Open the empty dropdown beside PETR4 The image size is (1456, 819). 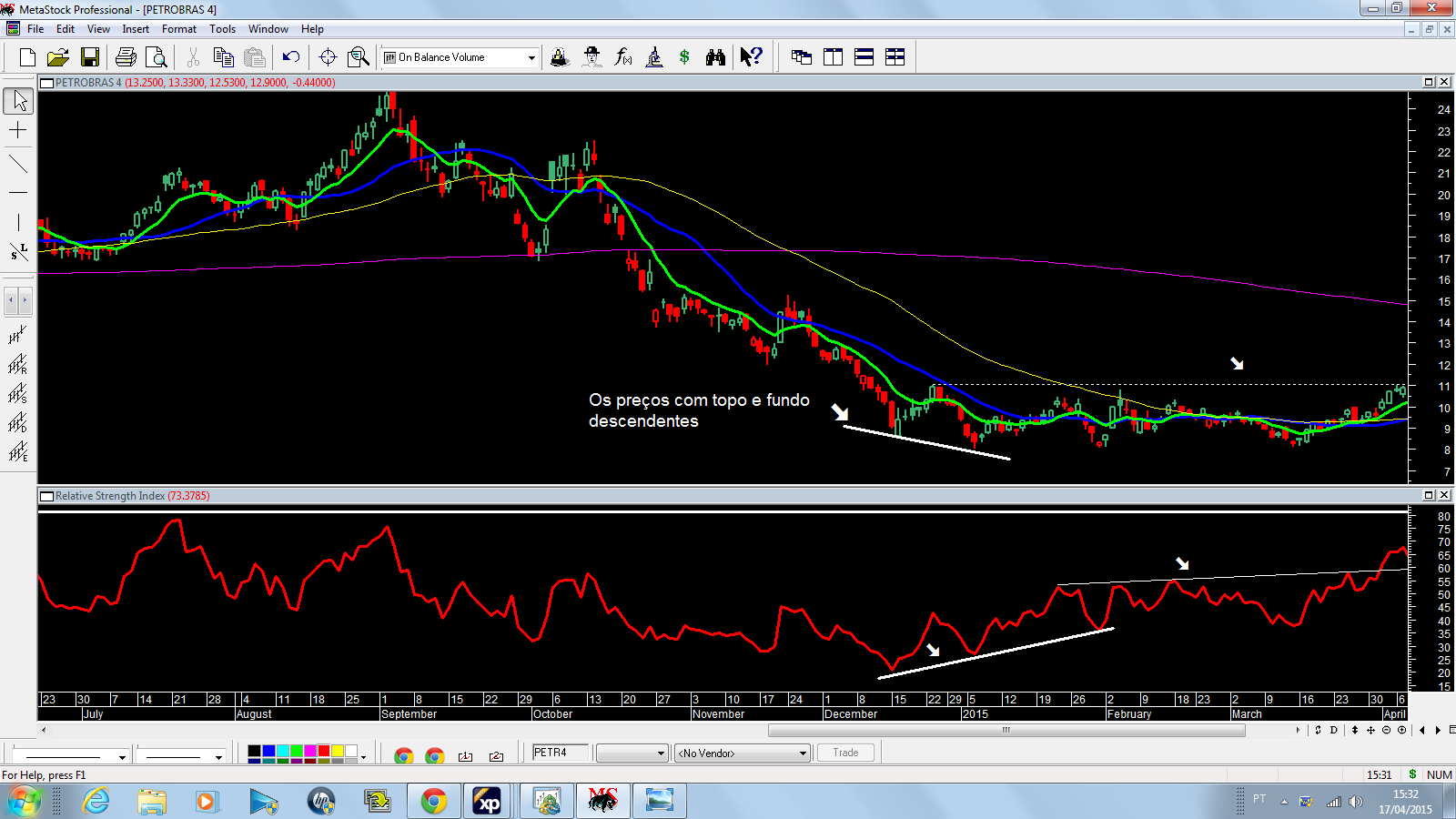point(632,753)
